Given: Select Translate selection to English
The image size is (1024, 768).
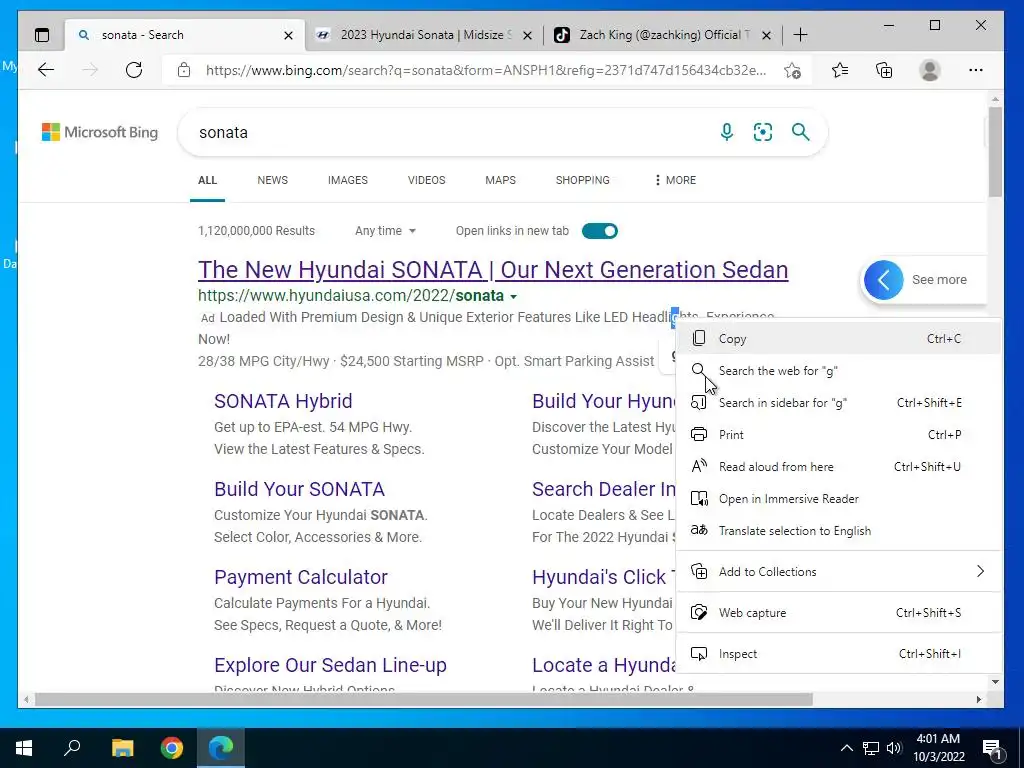Looking at the screenshot, I should [838, 530].
